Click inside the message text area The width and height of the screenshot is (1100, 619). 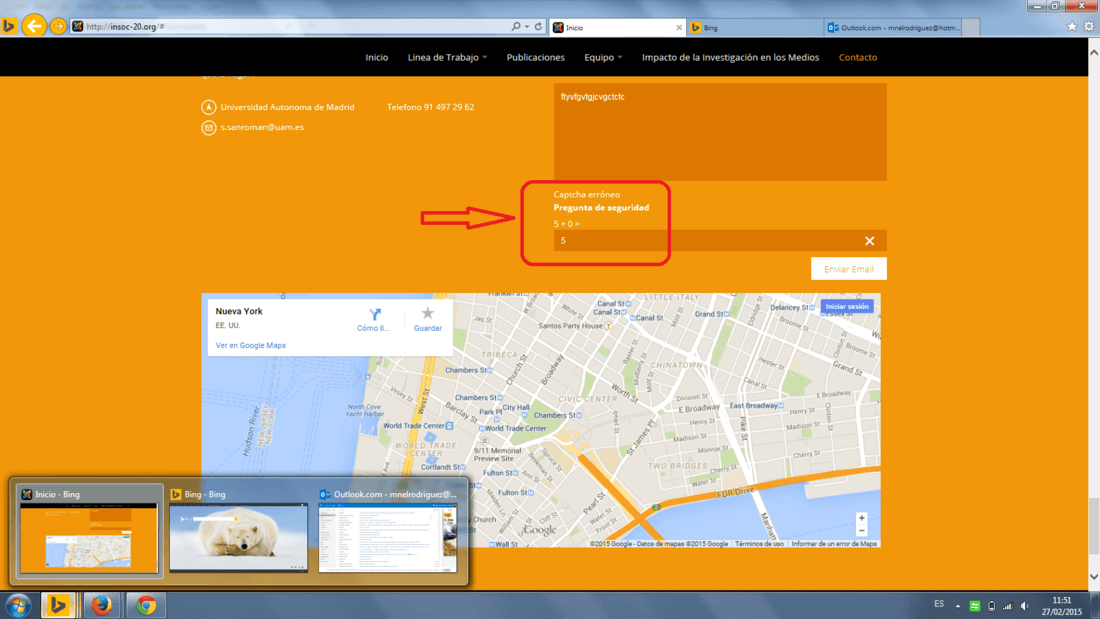[x=720, y=132]
